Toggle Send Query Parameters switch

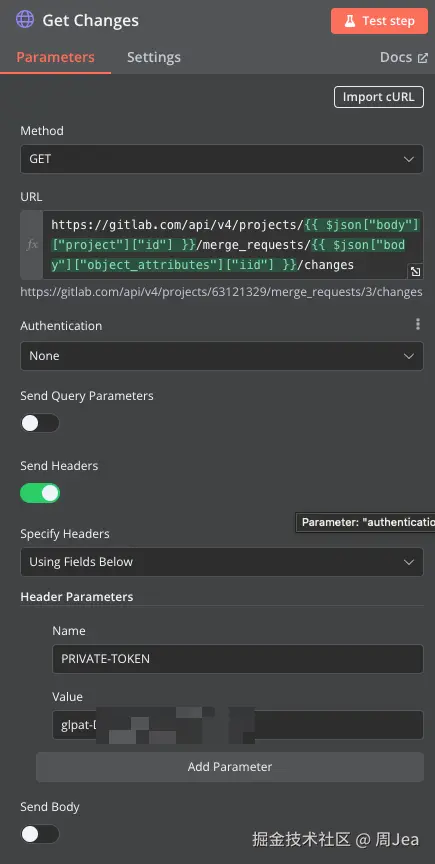40,423
